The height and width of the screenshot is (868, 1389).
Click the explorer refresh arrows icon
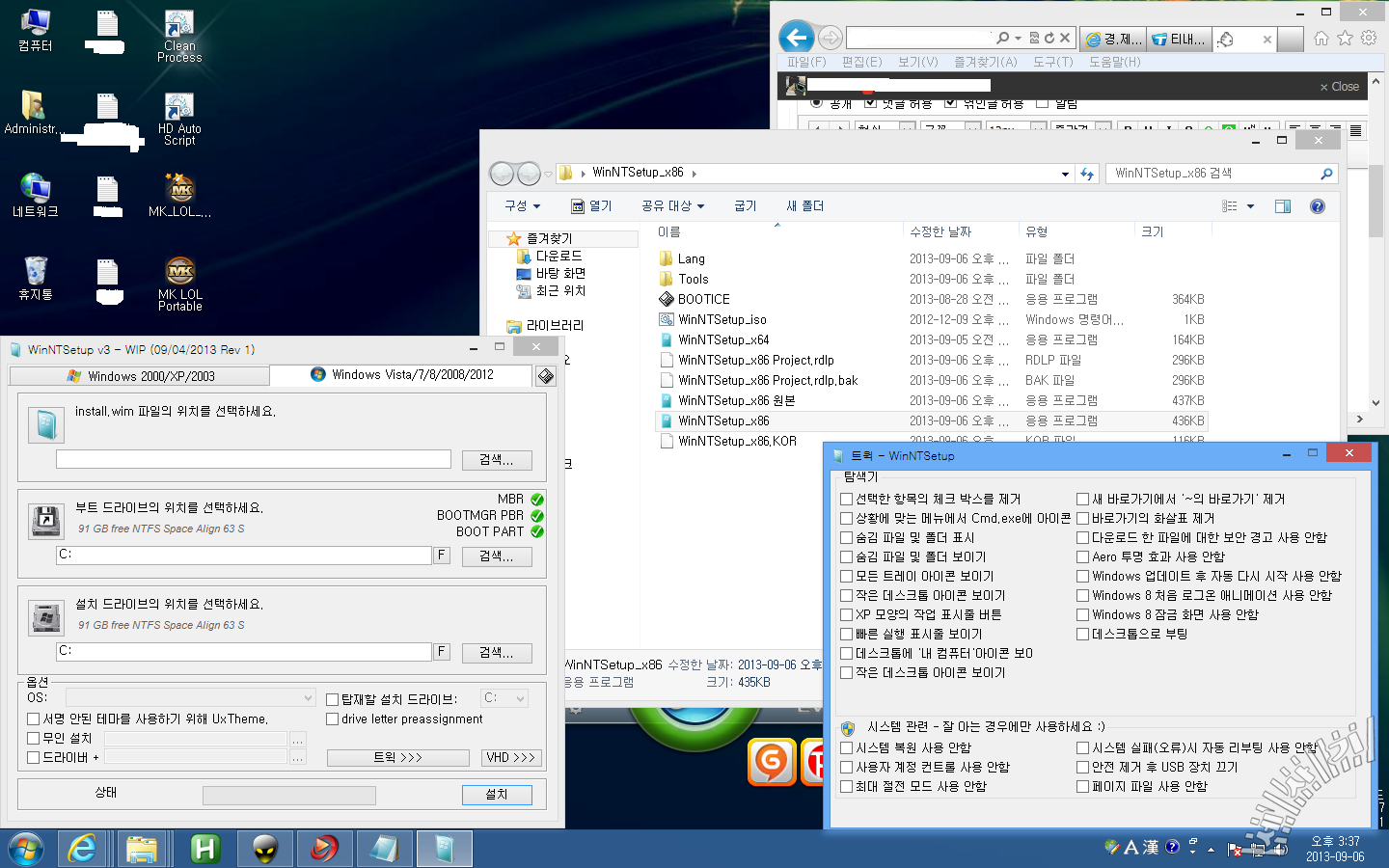1088,174
